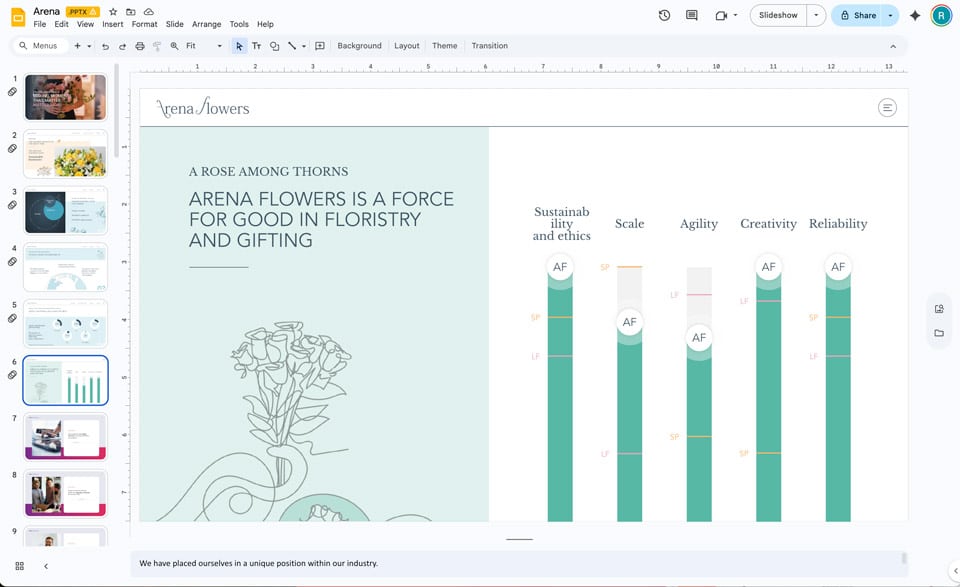Open the Insert menu
The image size is (960, 587).
click(x=112, y=24)
